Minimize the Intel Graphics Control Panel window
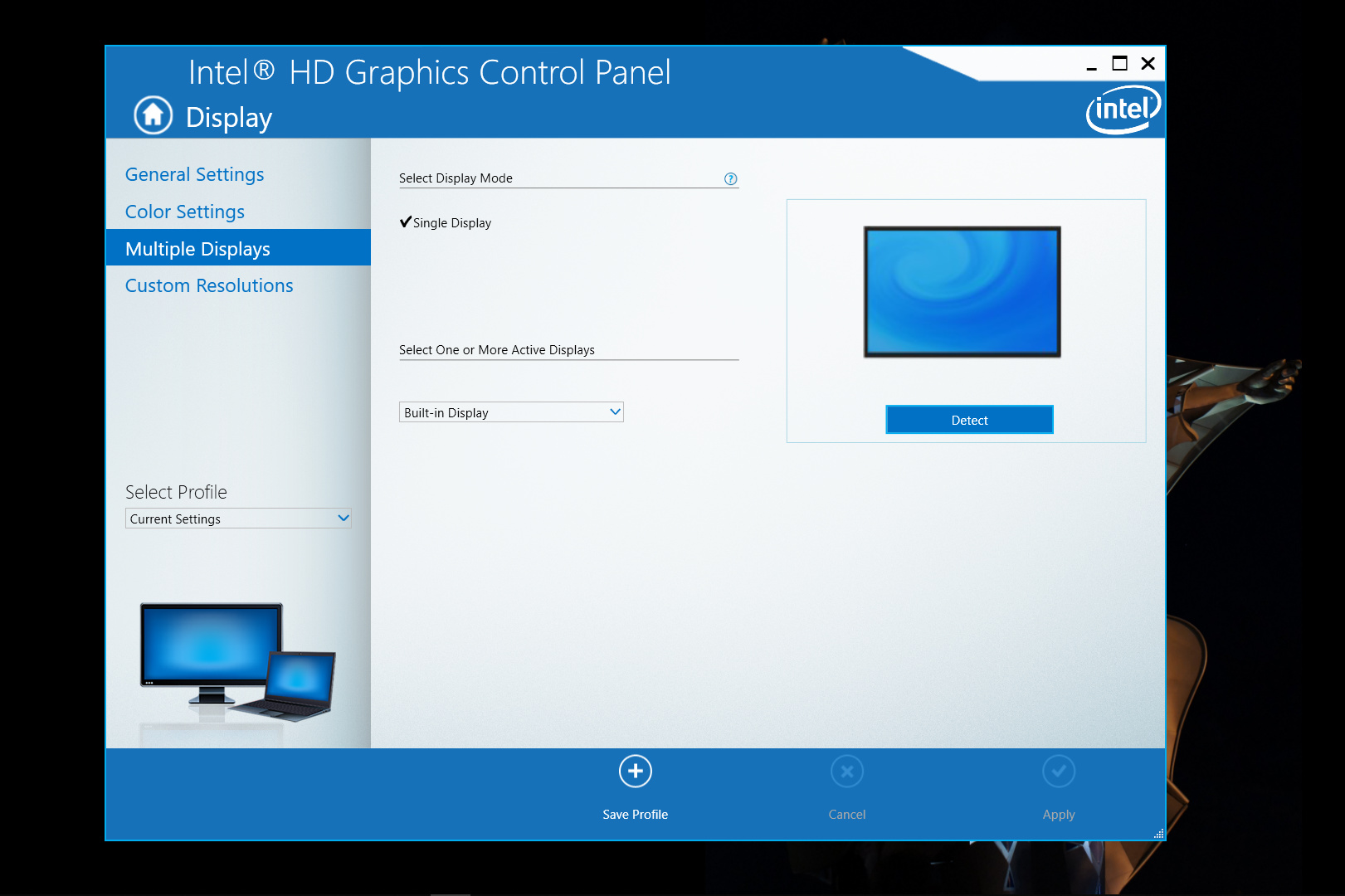The width and height of the screenshot is (1345, 896). [x=1092, y=65]
